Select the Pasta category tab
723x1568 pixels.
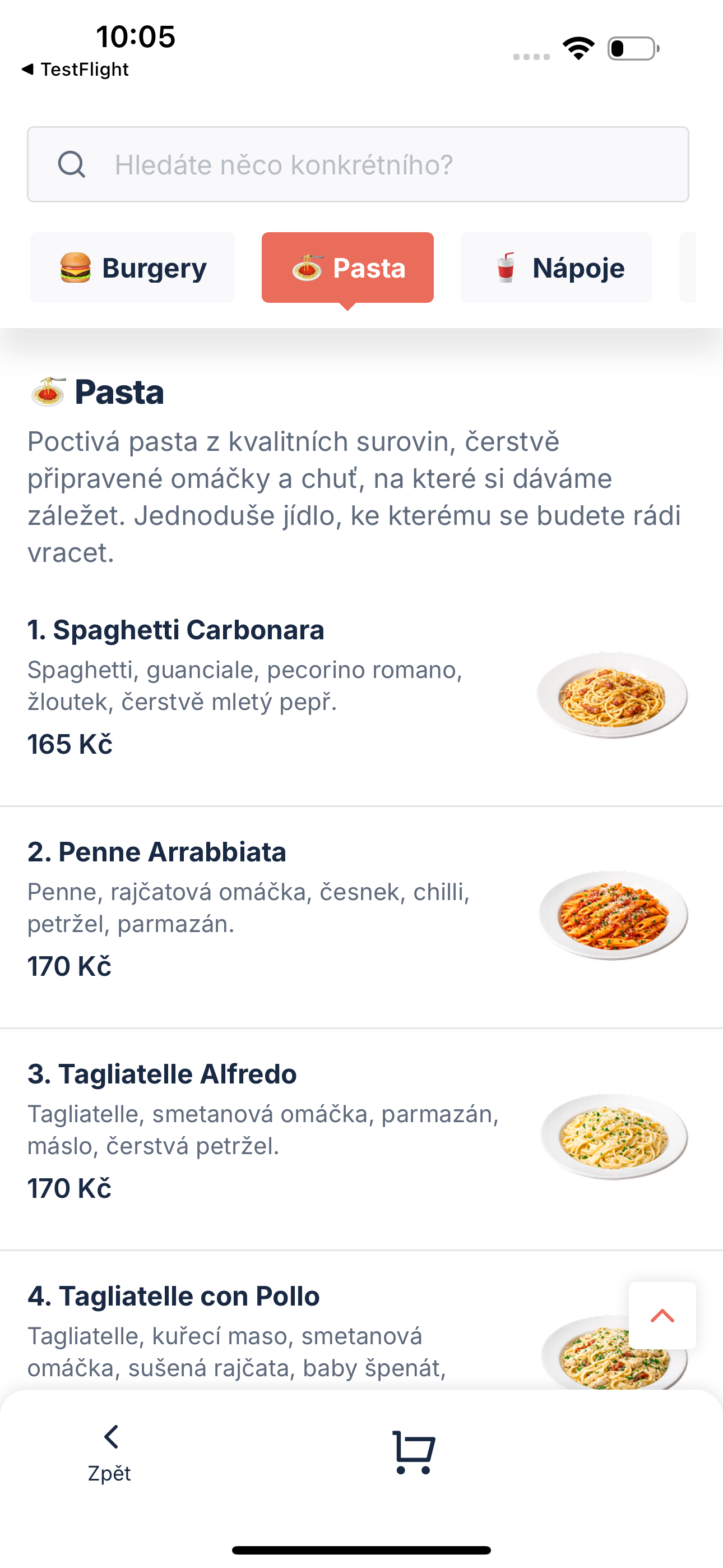tap(347, 268)
